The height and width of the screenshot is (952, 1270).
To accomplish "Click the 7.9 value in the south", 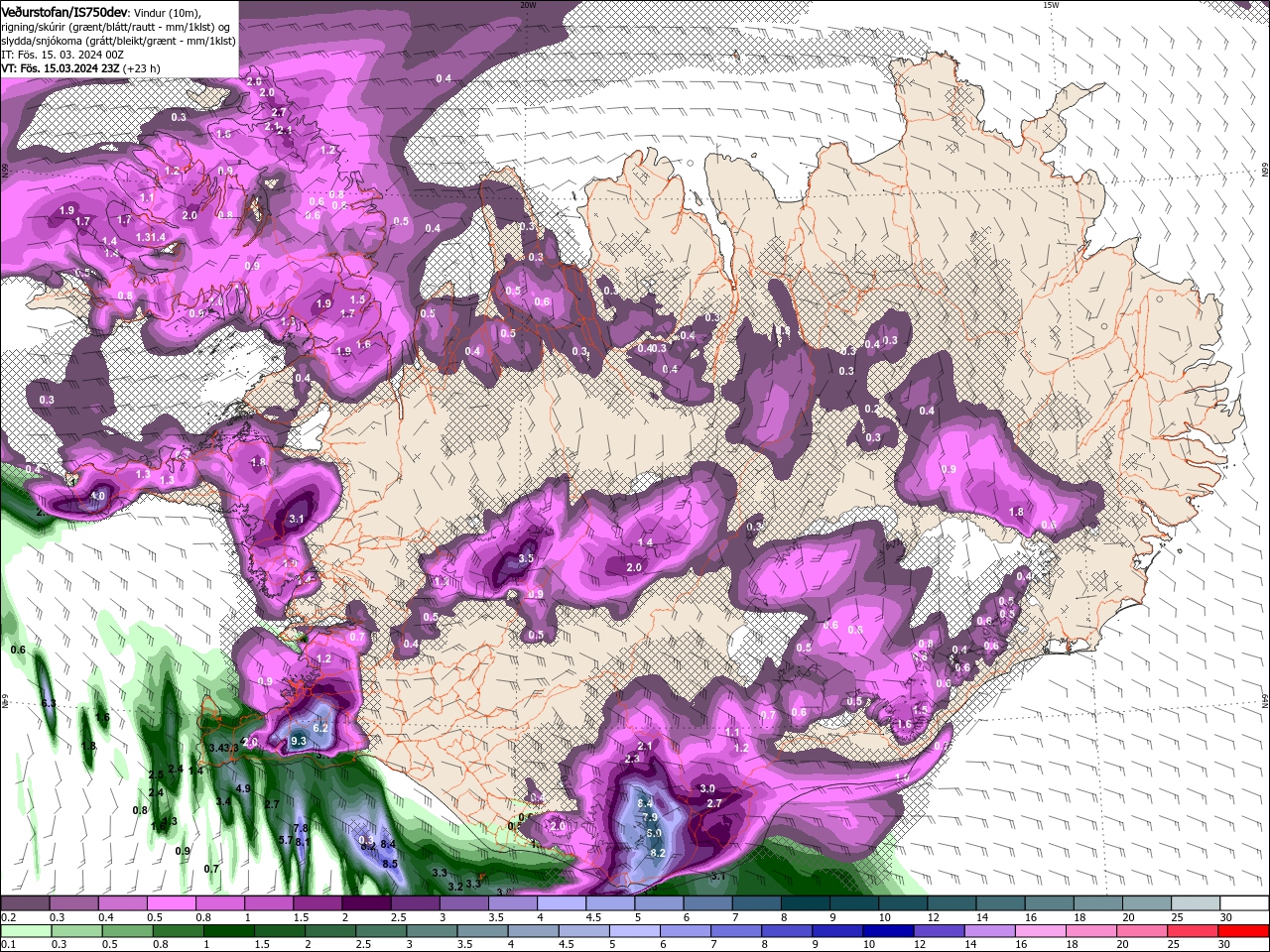I will (650, 817).
